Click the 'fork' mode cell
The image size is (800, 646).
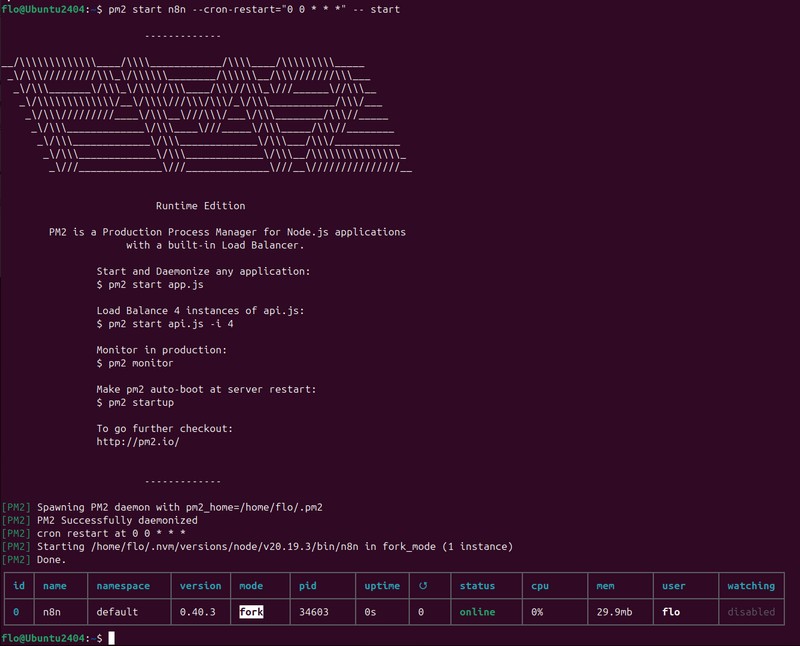pos(251,612)
